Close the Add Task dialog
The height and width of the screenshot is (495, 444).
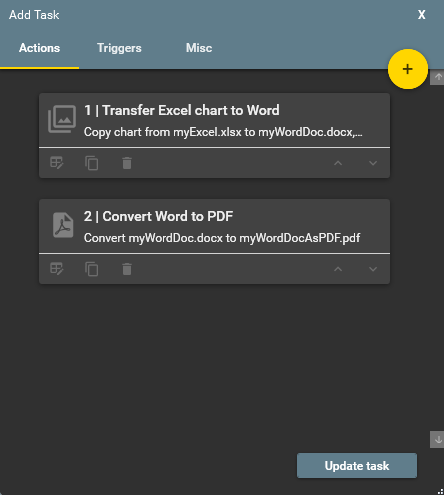tap(422, 15)
